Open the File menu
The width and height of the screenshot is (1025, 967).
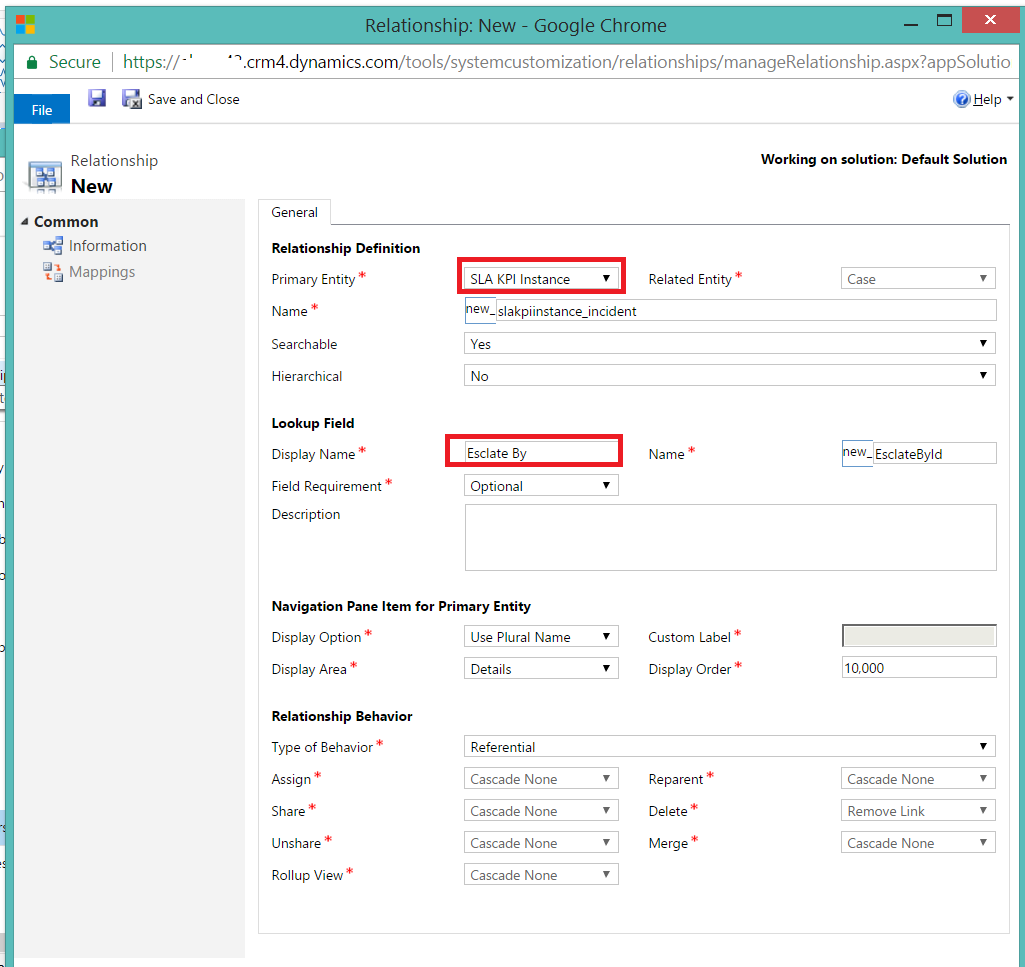point(42,110)
